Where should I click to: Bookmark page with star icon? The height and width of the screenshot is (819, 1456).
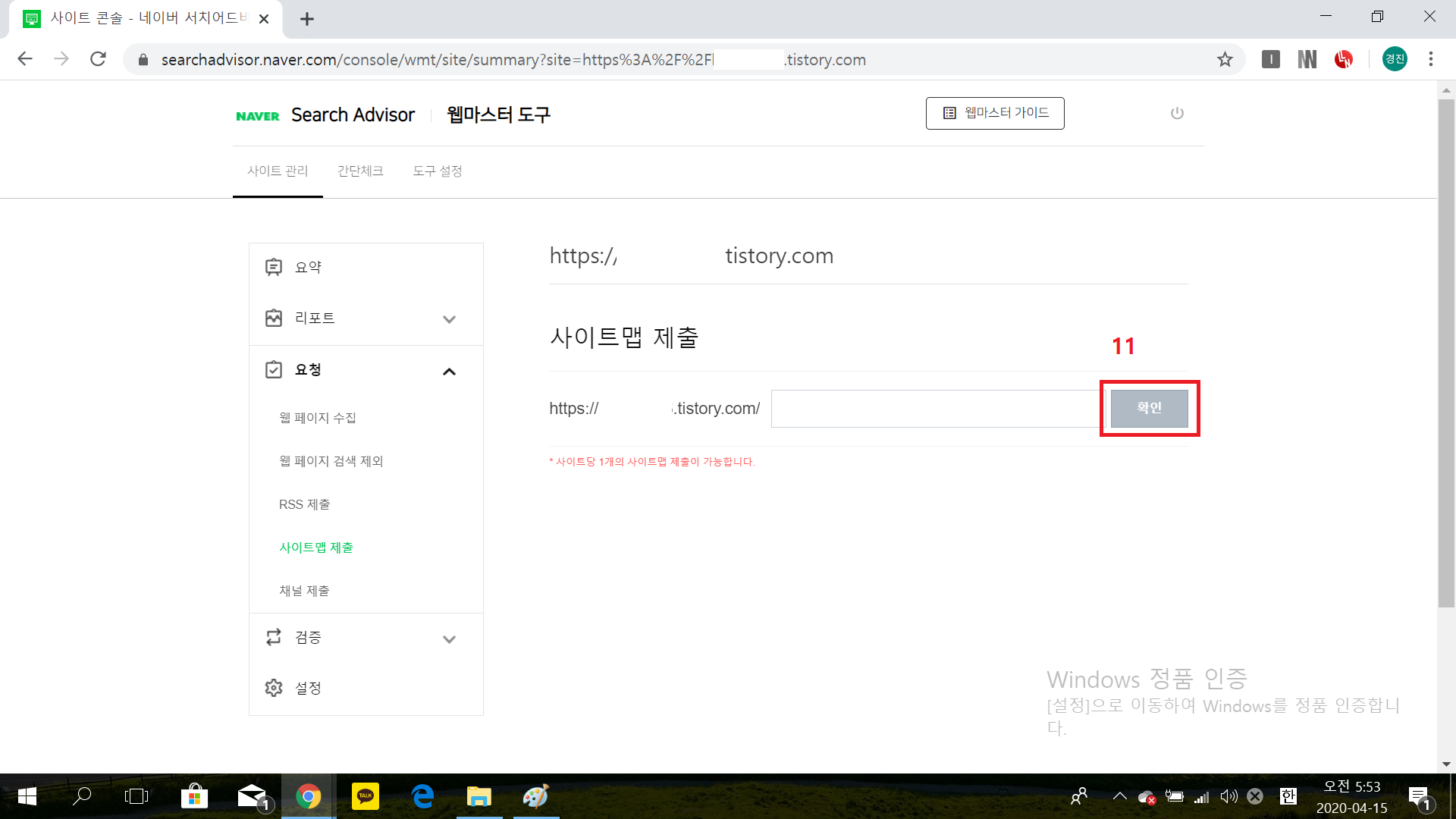pos(1225,59)
